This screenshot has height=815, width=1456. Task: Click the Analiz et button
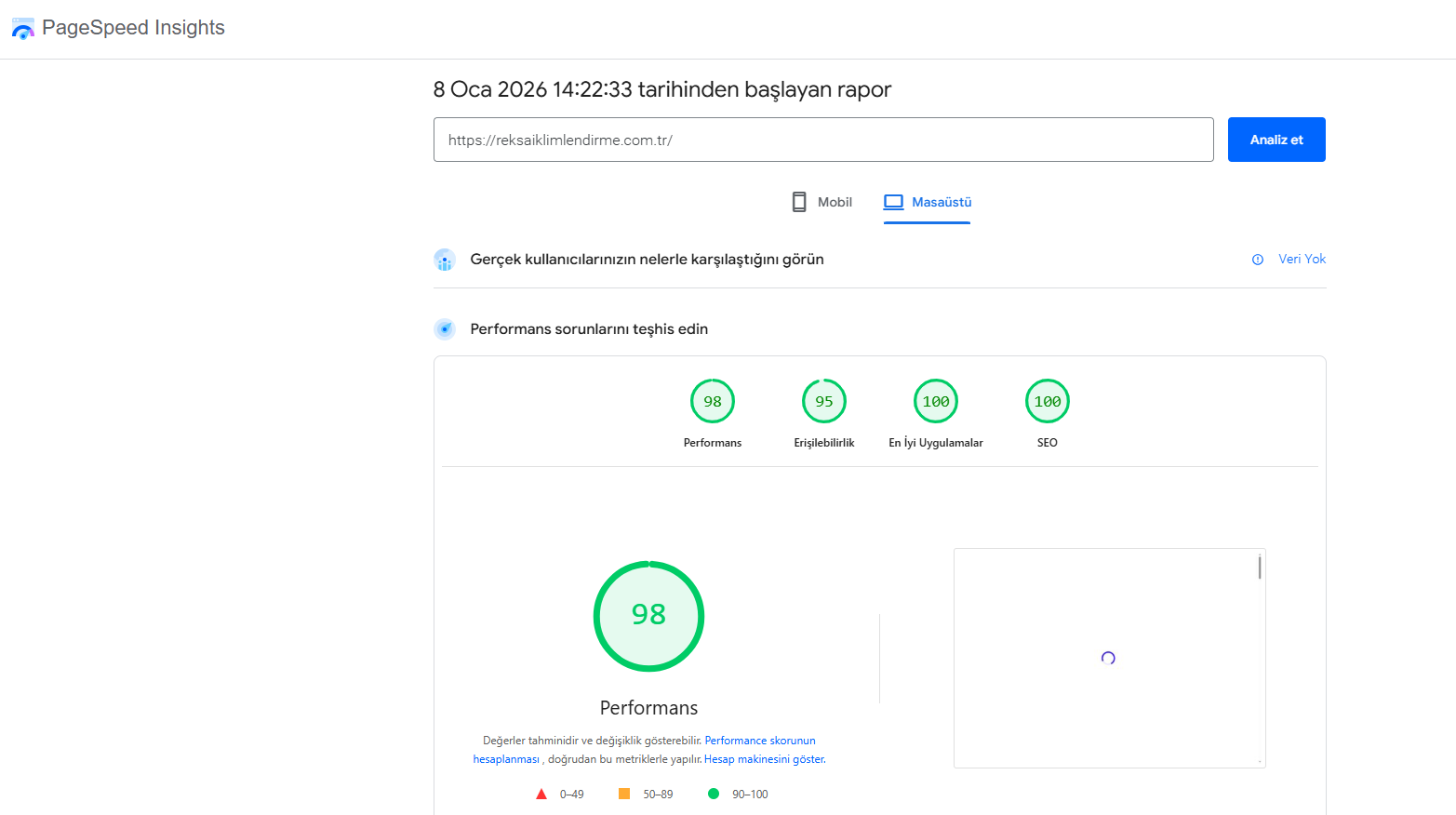[1276, 140]
